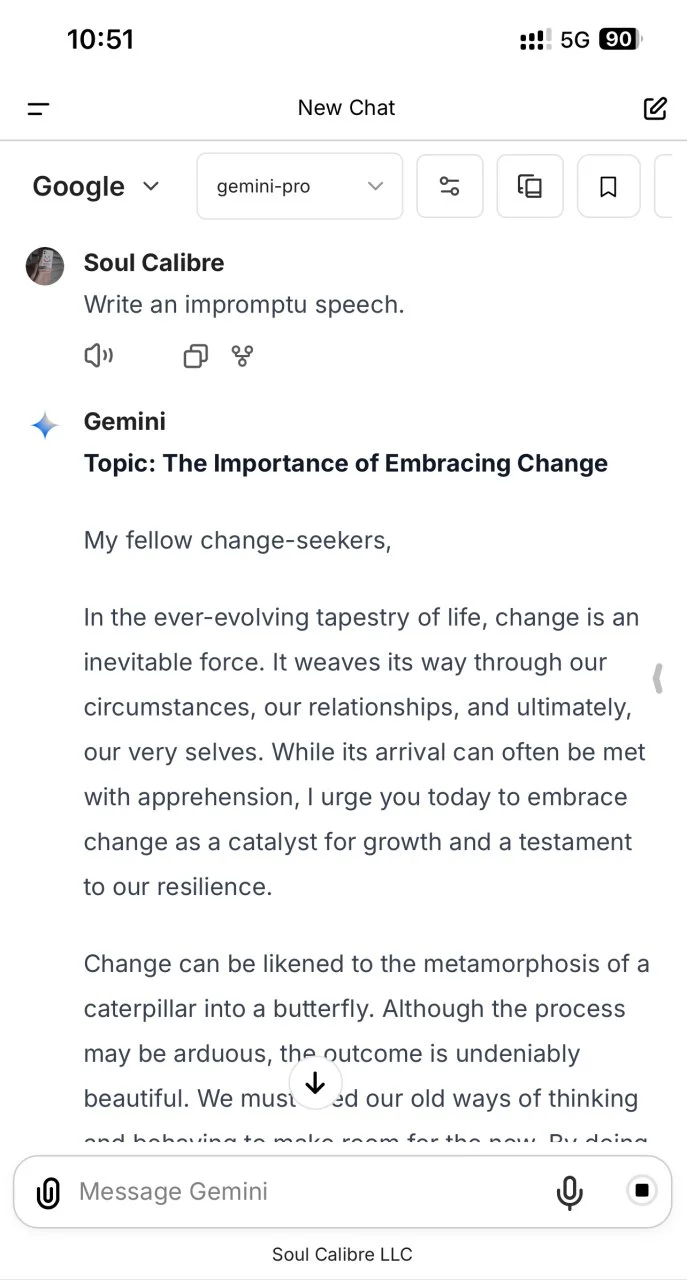
Task: Copy the user message text
Action: (196, 355)
